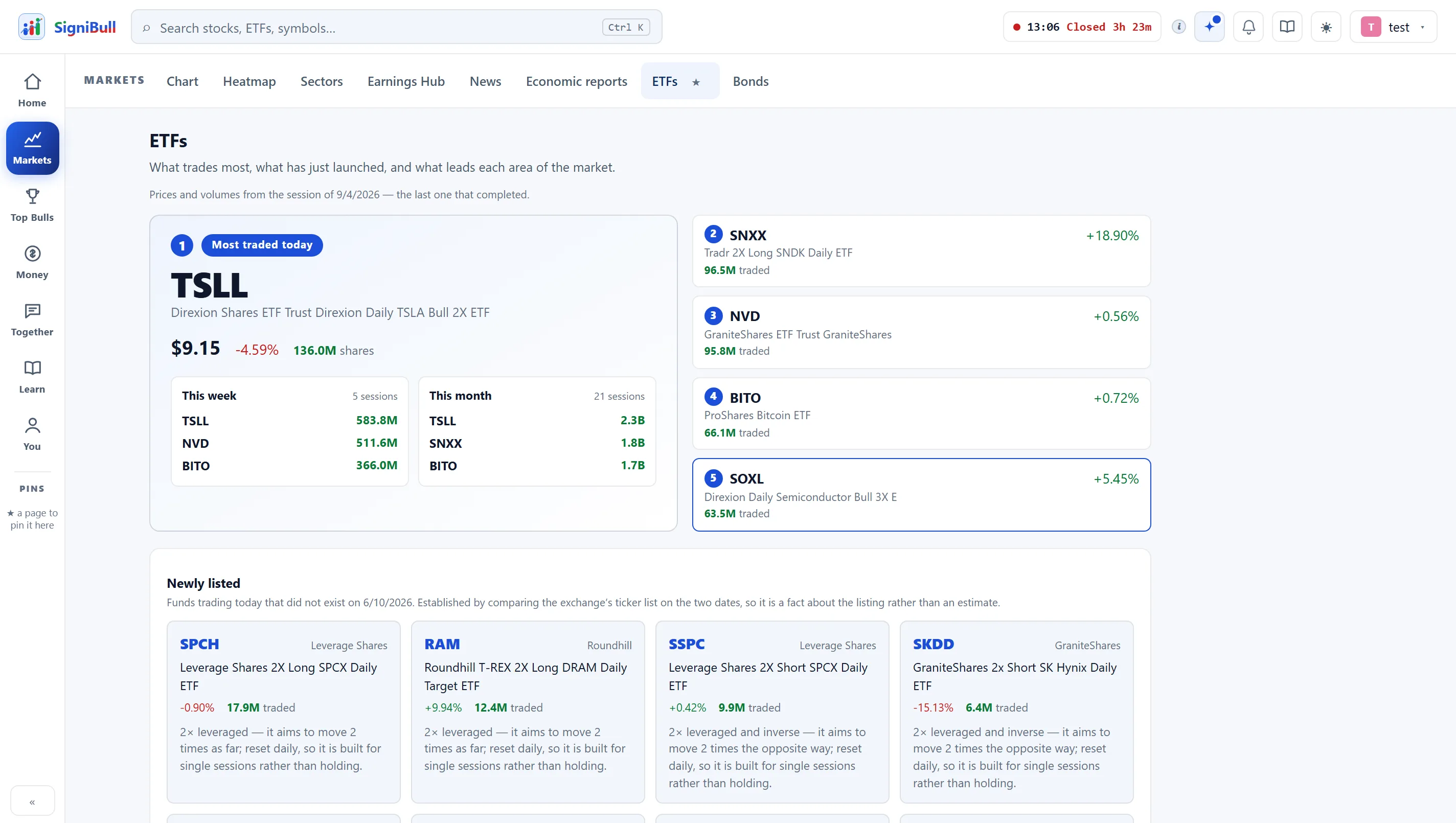The width and height of the screenshot is (1456, 823).
Task: Open the Money sidebar section
Action: pos(32,262)
